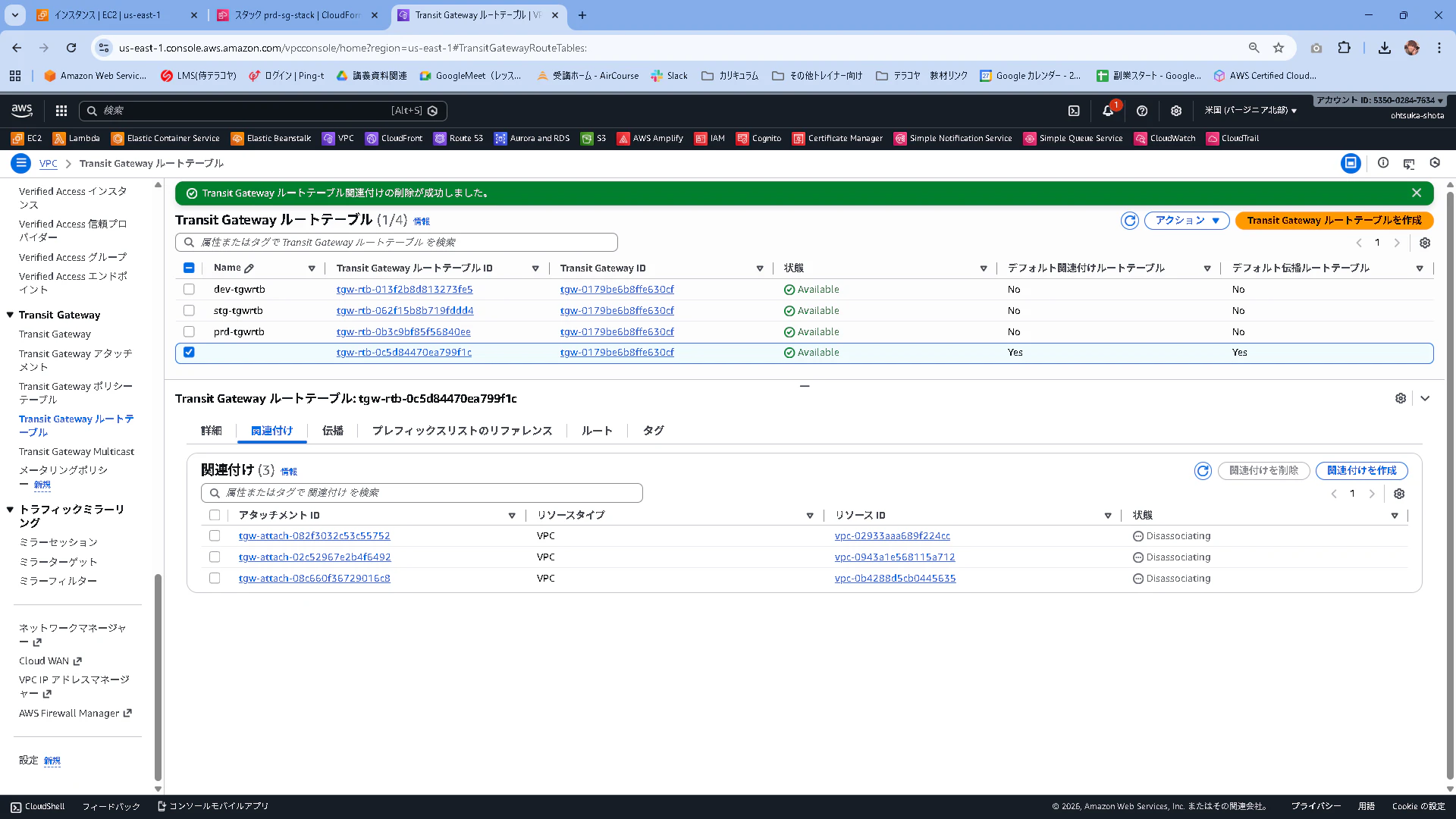Screen dimensions: 1456x819
Task: Open the AWS services grid menu
Action: pyautogui.click(x=61, y=111)
